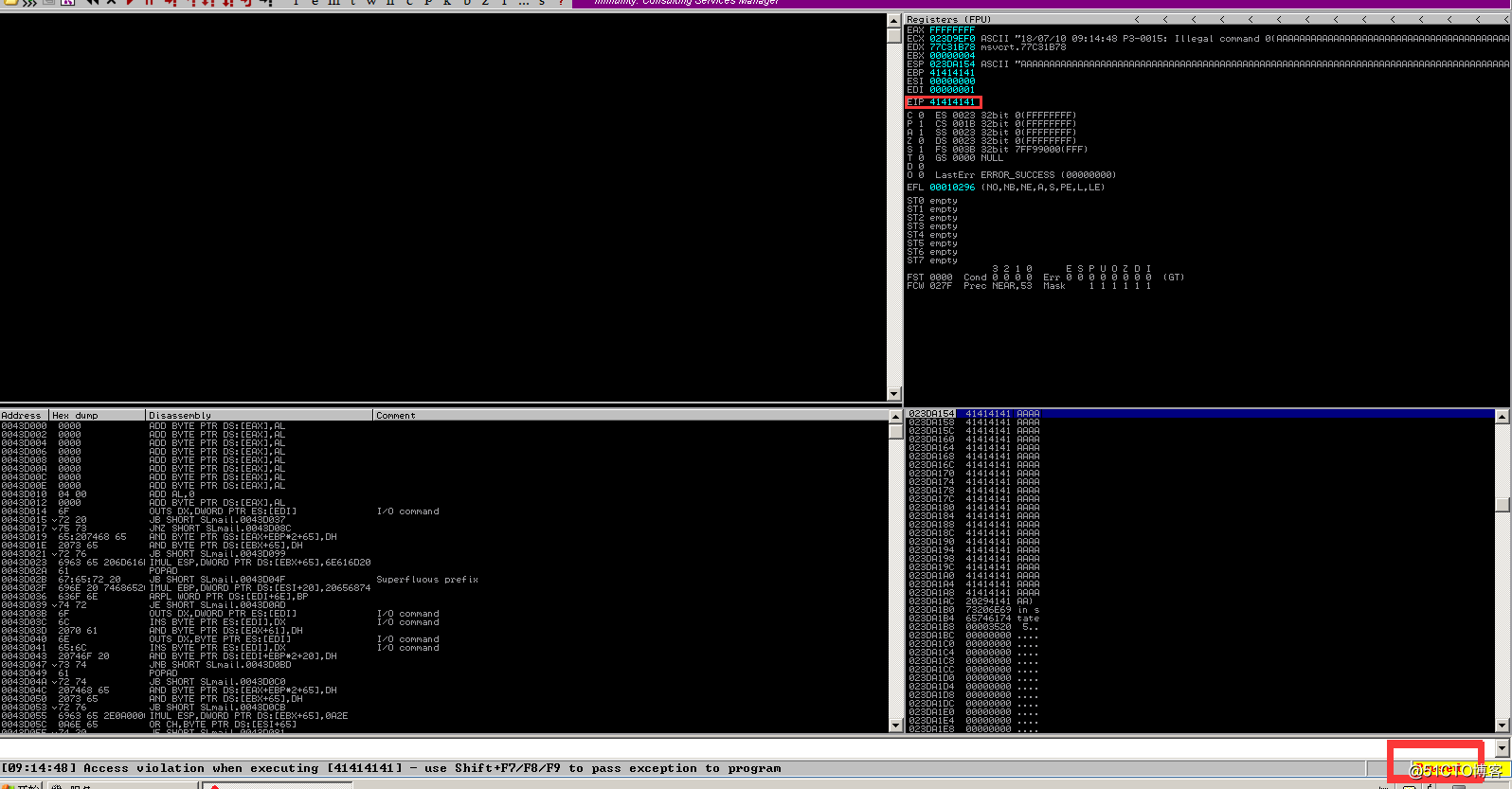Image resolution: width=1512 pixels, height=789 pixels.
Task: Click the stack pane scrollbar thumb
Action: [x=1503, y=505]
